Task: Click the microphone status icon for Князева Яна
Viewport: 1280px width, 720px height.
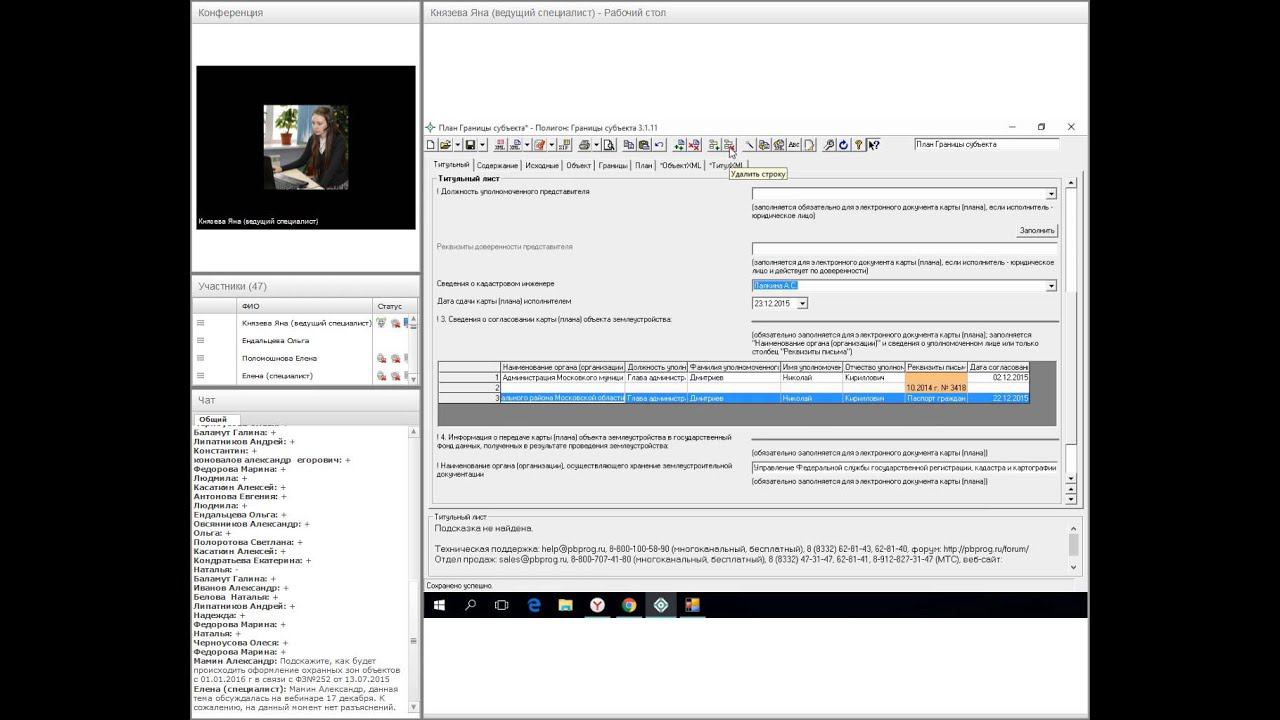Action: coord(381,323)
